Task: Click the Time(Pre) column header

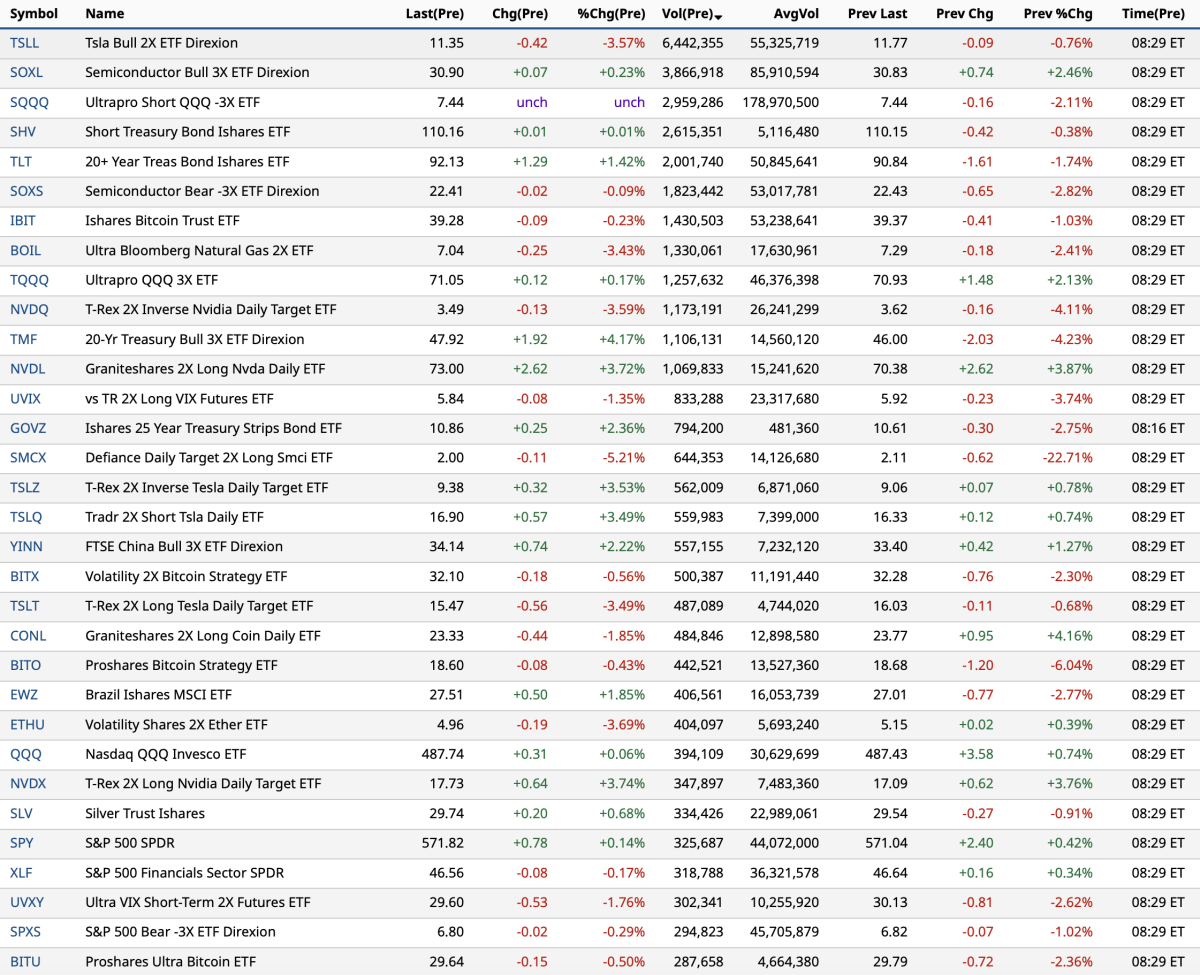Action: click(1152, 14)
